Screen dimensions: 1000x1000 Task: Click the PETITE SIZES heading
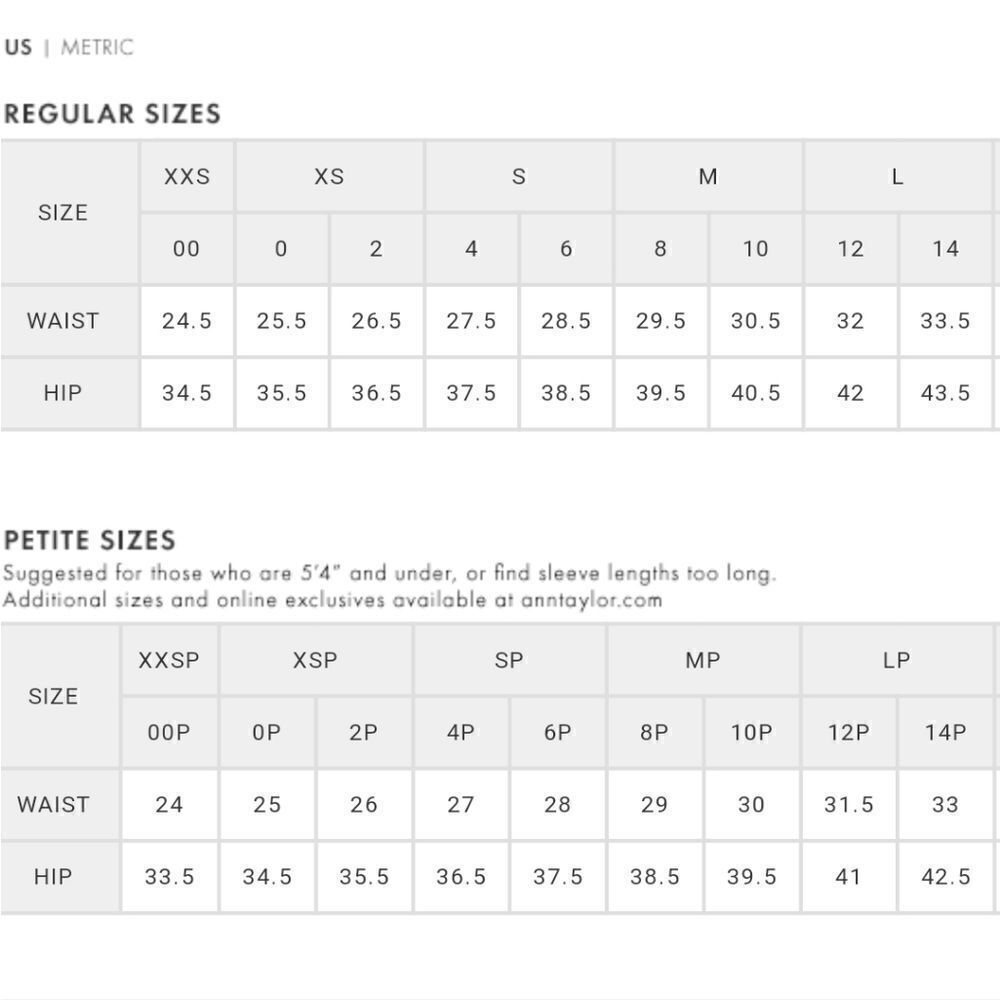(89, 540)
